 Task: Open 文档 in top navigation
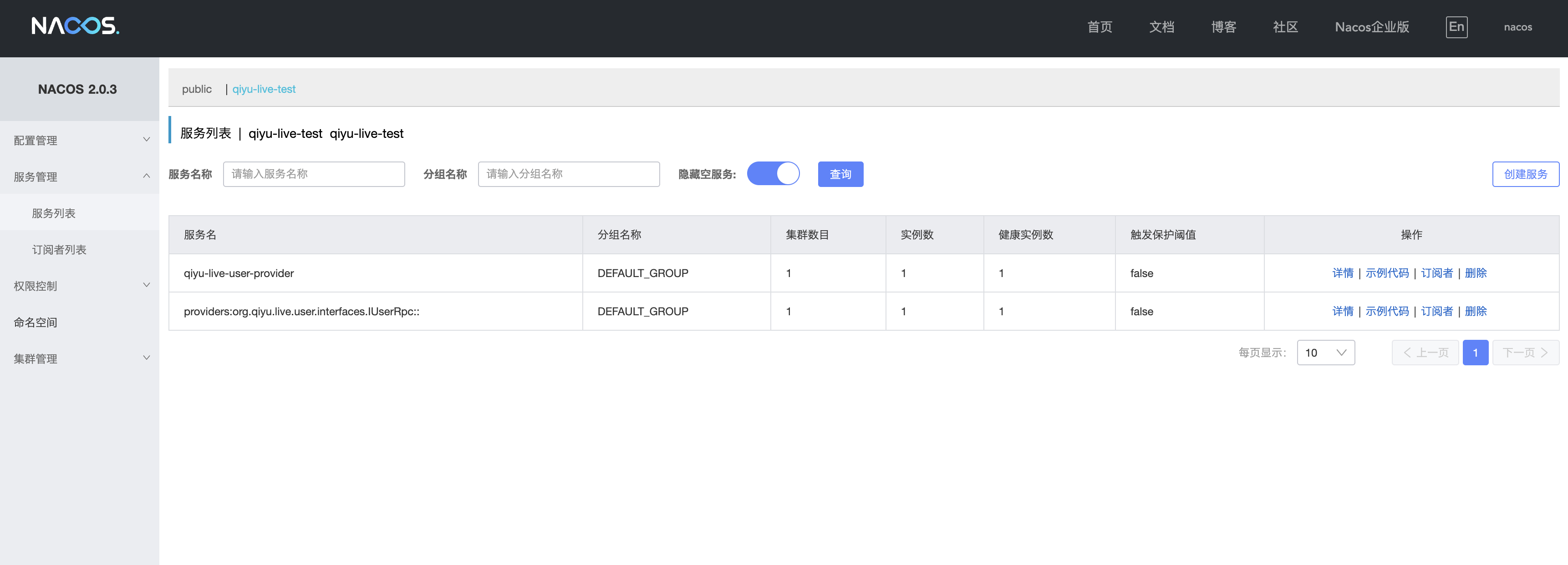coord(1161,27)
